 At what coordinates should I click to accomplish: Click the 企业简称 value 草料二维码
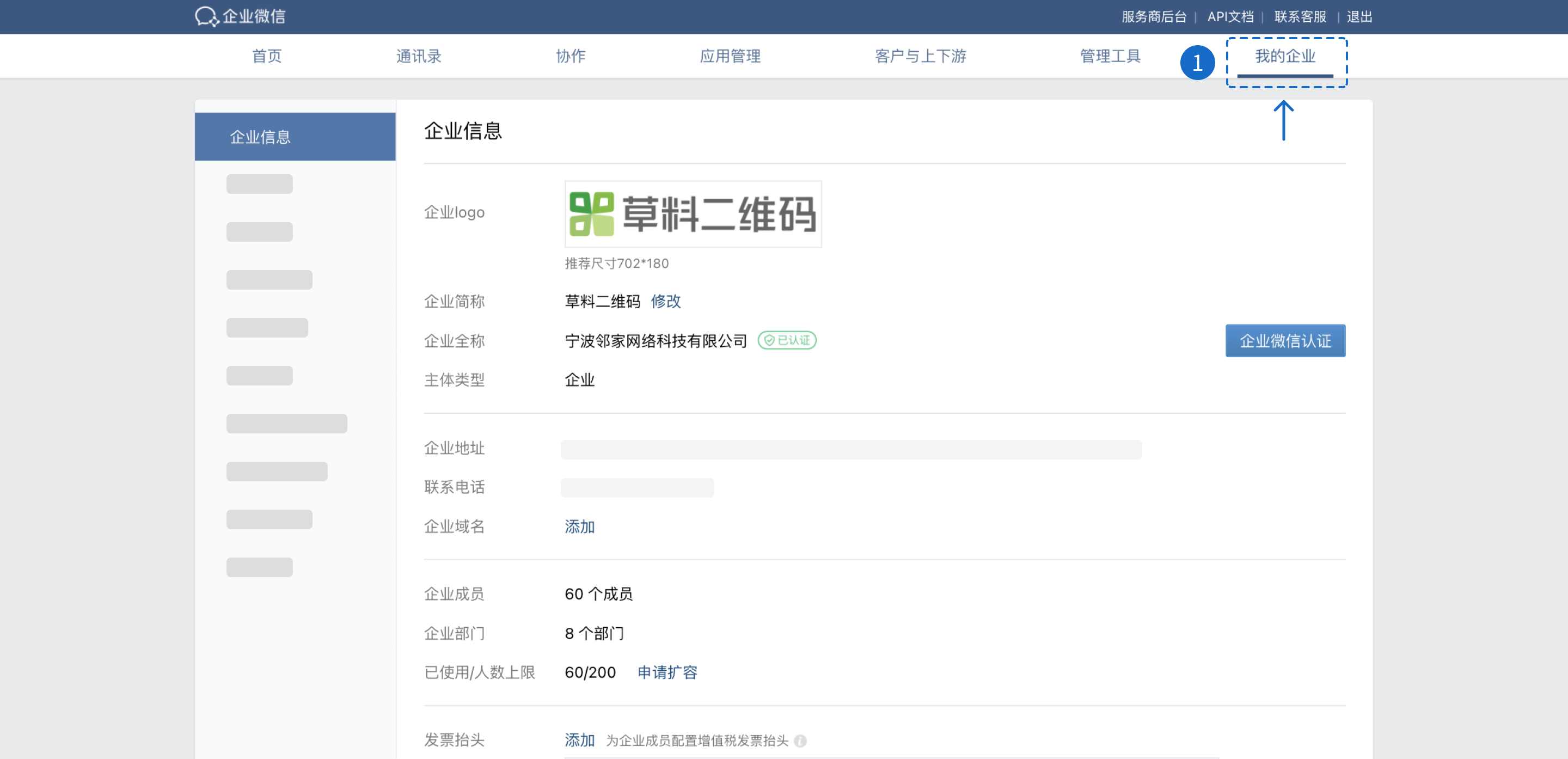[602, 301]
